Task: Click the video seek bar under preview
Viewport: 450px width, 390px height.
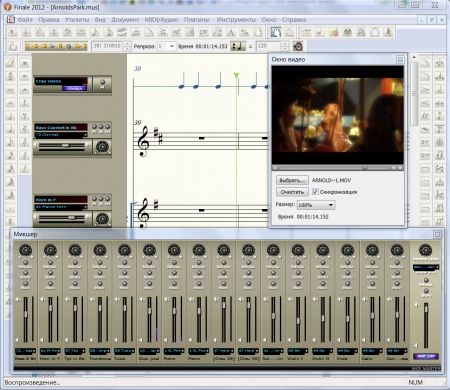Action: pos(337,168)
